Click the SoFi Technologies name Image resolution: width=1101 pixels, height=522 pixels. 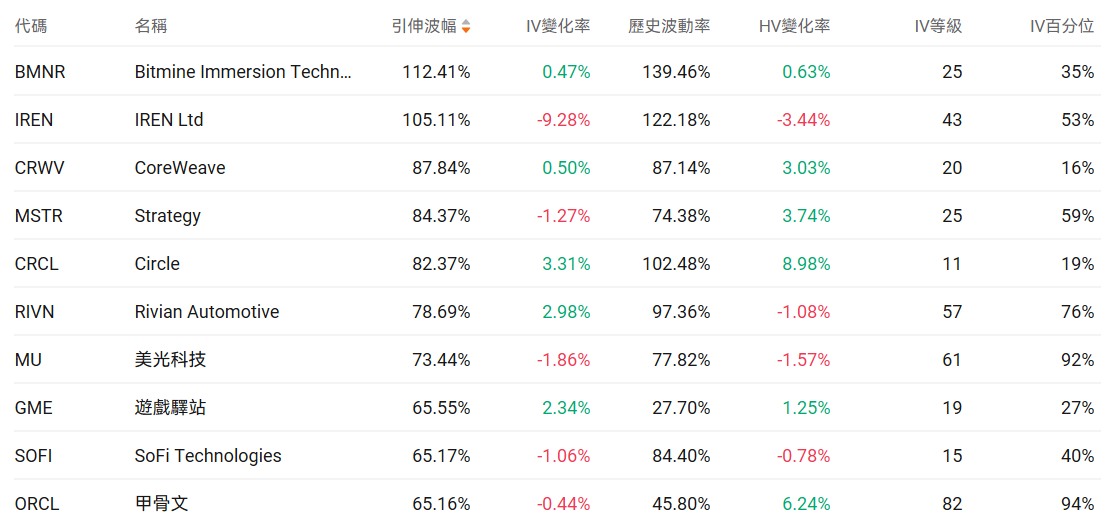pyautogui.click(x=208, y=456)
